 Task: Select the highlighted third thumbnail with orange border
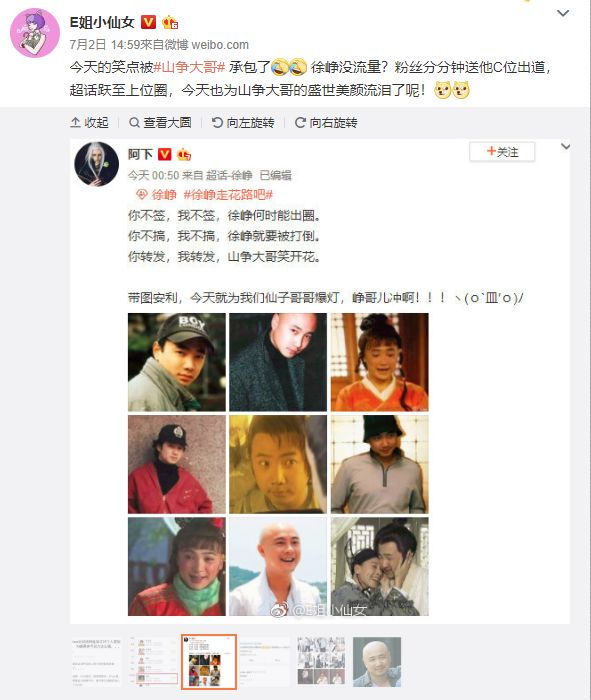208,662
